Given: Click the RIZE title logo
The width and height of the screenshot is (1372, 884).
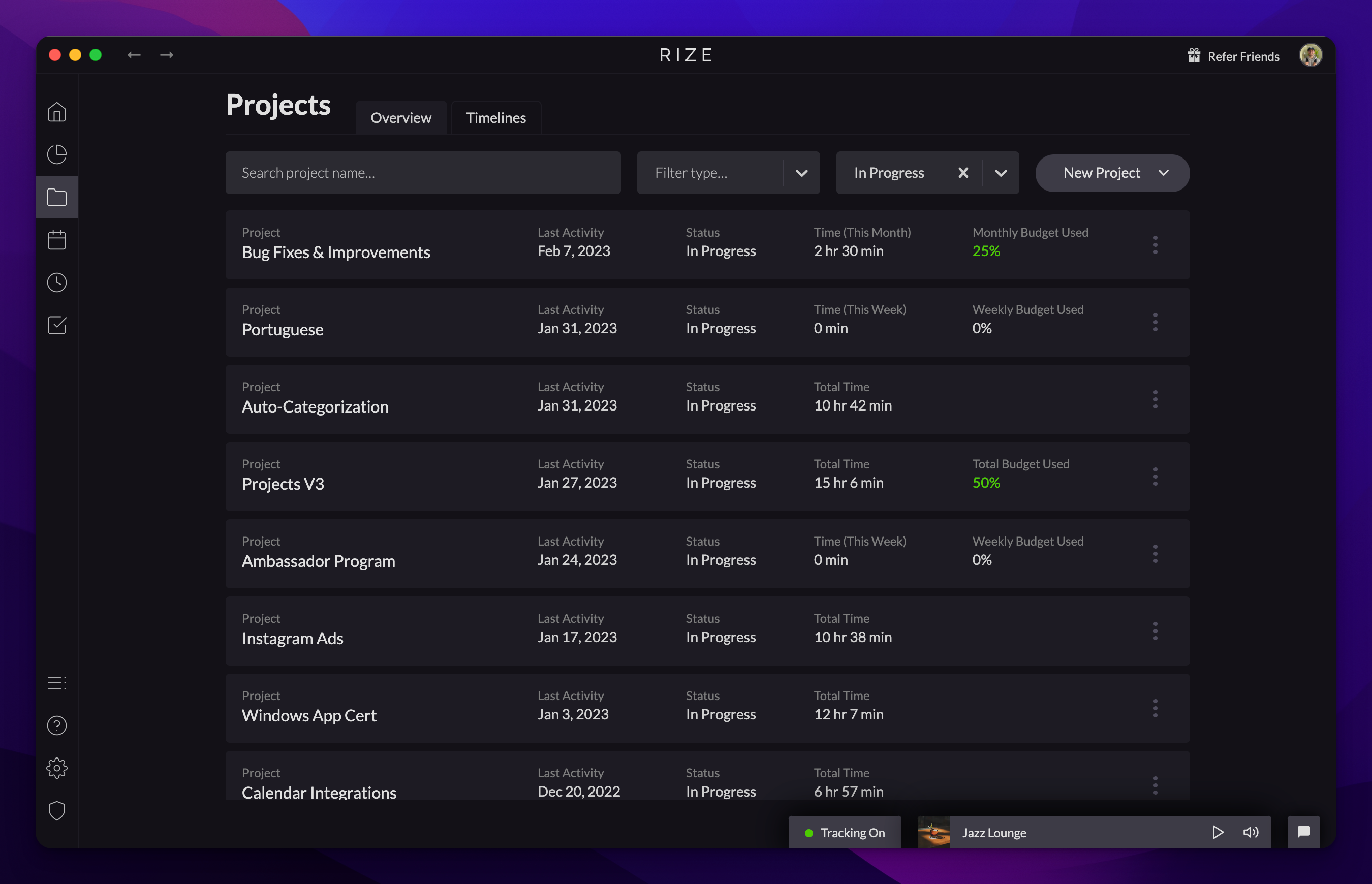Looking at the screenshot, I should (x=686, y=55).
